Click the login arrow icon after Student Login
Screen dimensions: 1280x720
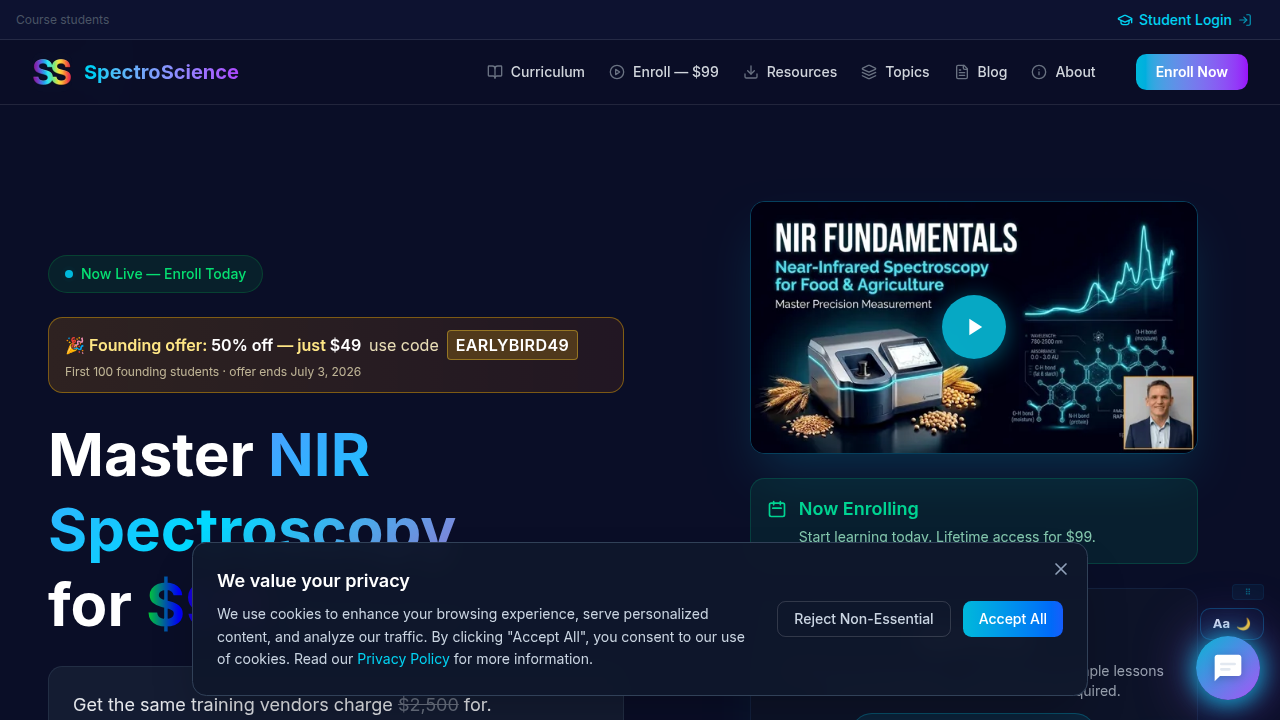(1245, 20)
